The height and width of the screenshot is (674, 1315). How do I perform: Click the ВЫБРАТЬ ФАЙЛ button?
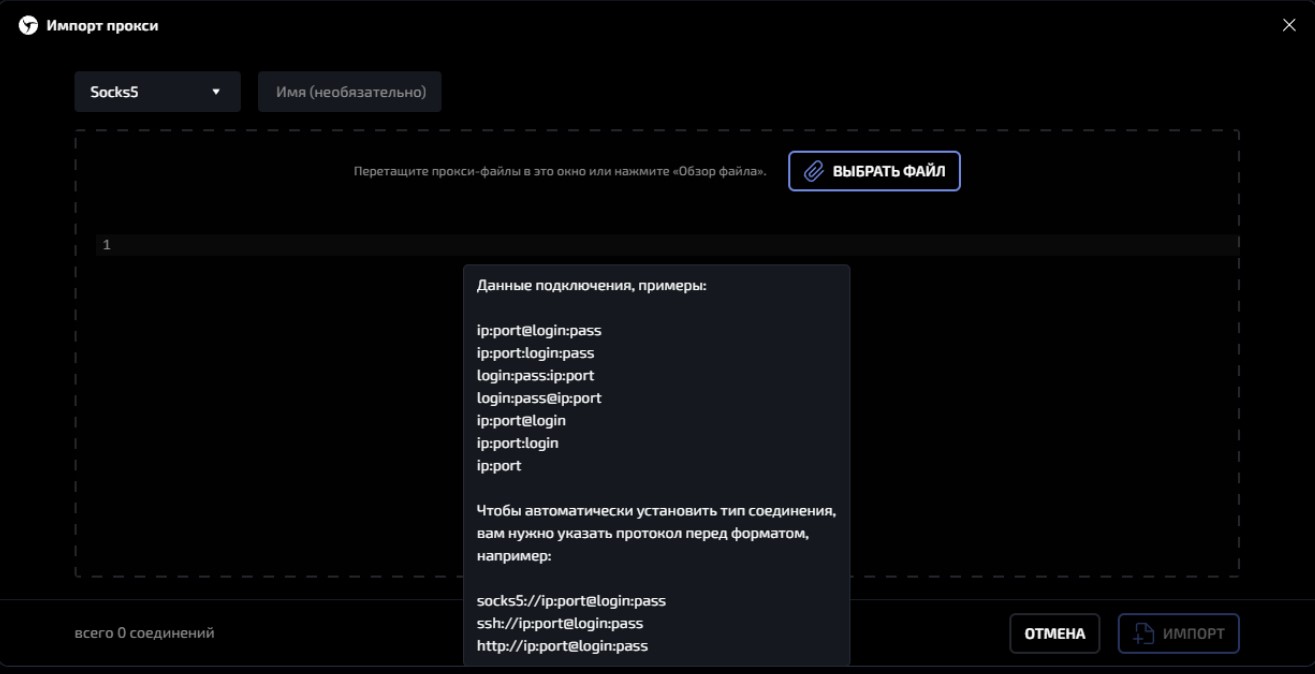point(874,171)
